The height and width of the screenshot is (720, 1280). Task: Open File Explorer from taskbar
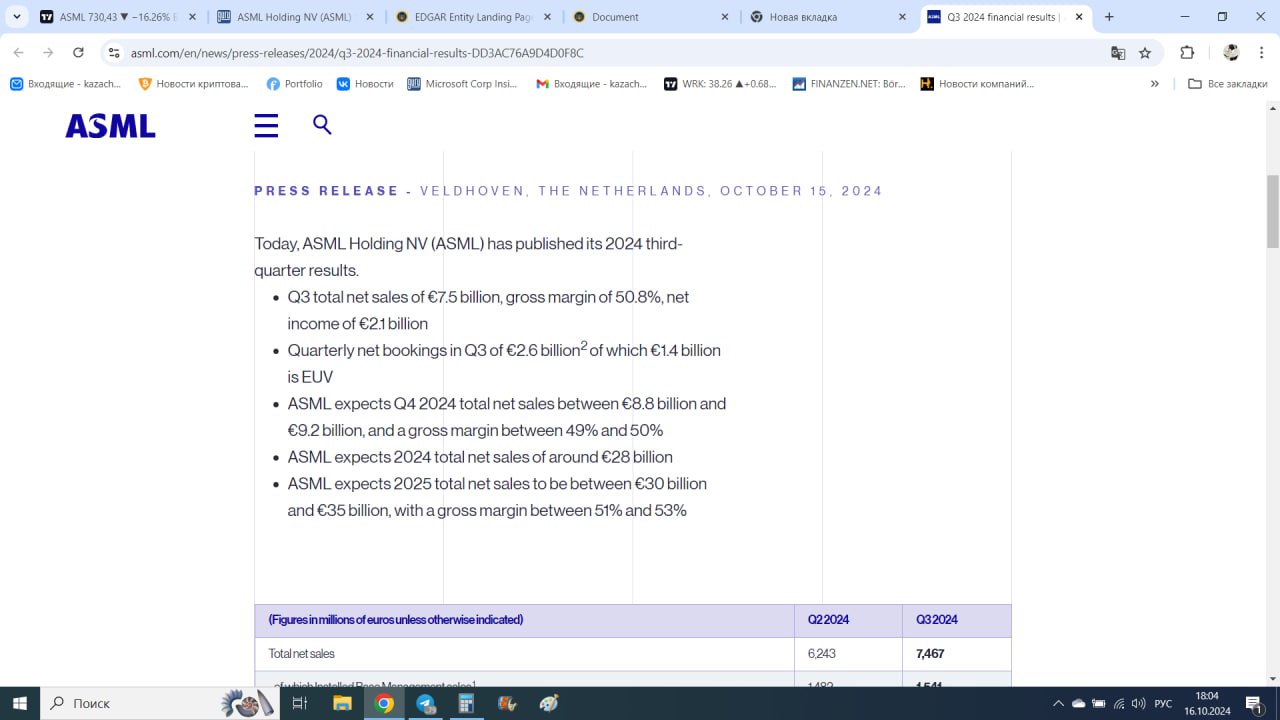click(x=342, y=704)
